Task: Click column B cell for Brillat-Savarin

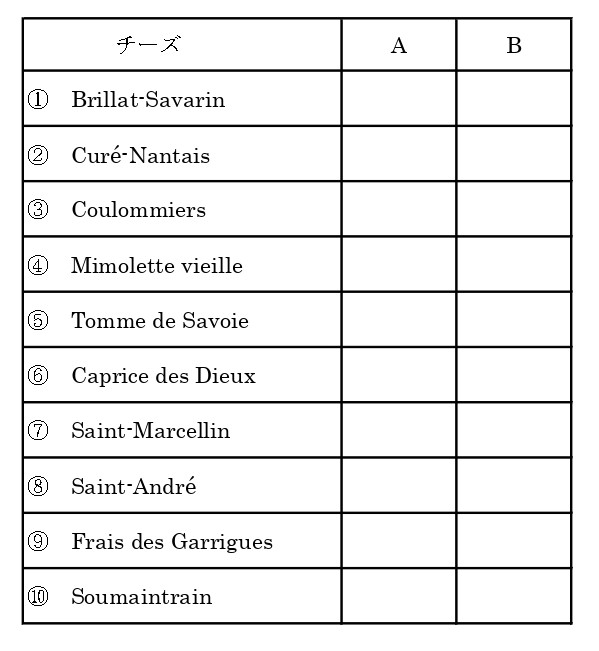Action: pyautogui.click(x=514, y=98)
